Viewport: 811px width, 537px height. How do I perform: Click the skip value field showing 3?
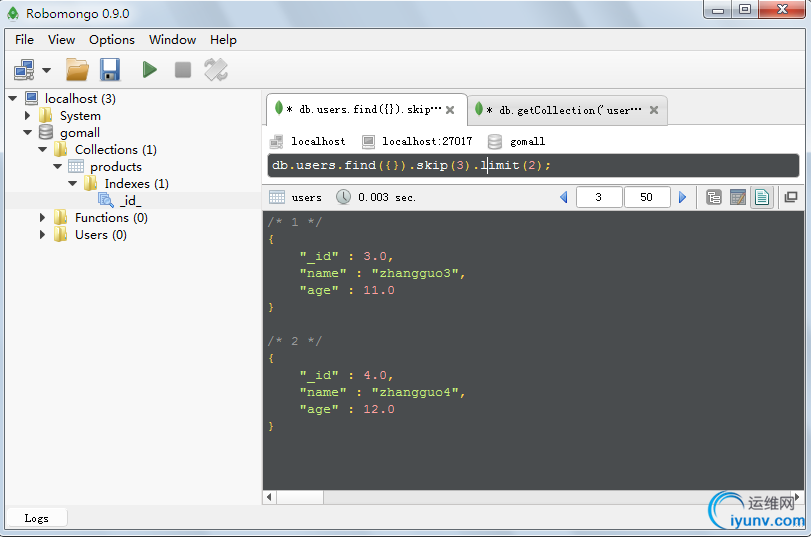pyautogui.click(x=599, y=197)
